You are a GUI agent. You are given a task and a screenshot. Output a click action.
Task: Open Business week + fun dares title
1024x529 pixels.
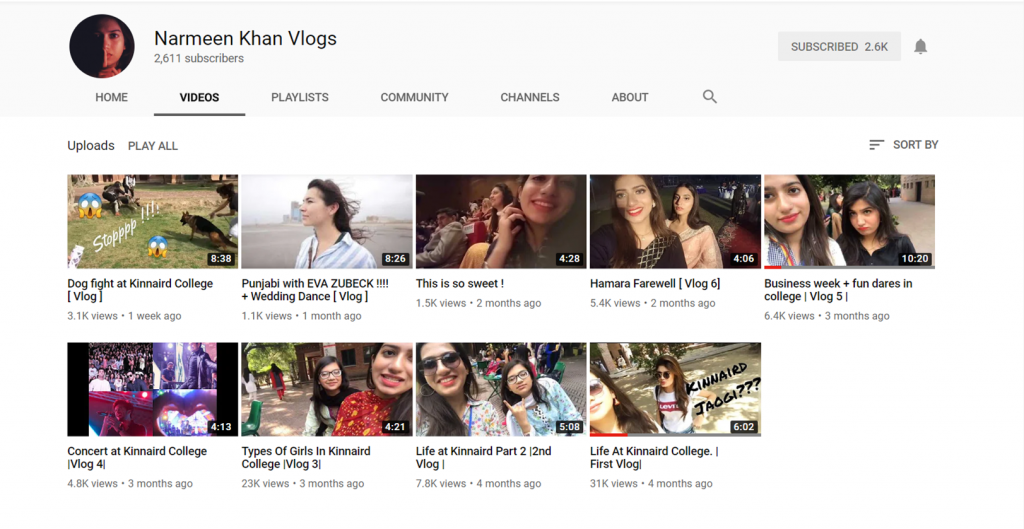point(838,290)
